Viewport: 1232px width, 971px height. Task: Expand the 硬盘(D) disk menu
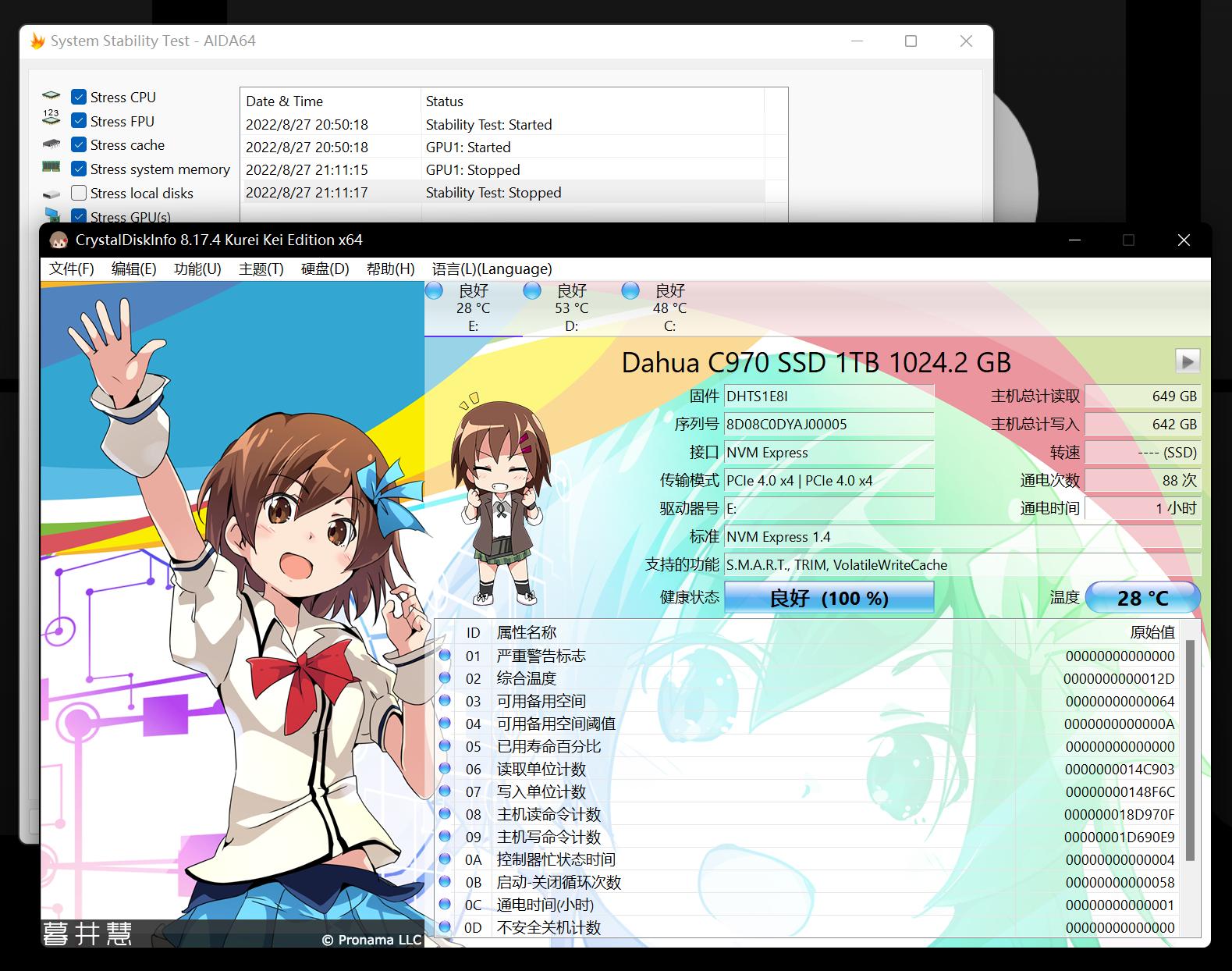pos(325,269)
